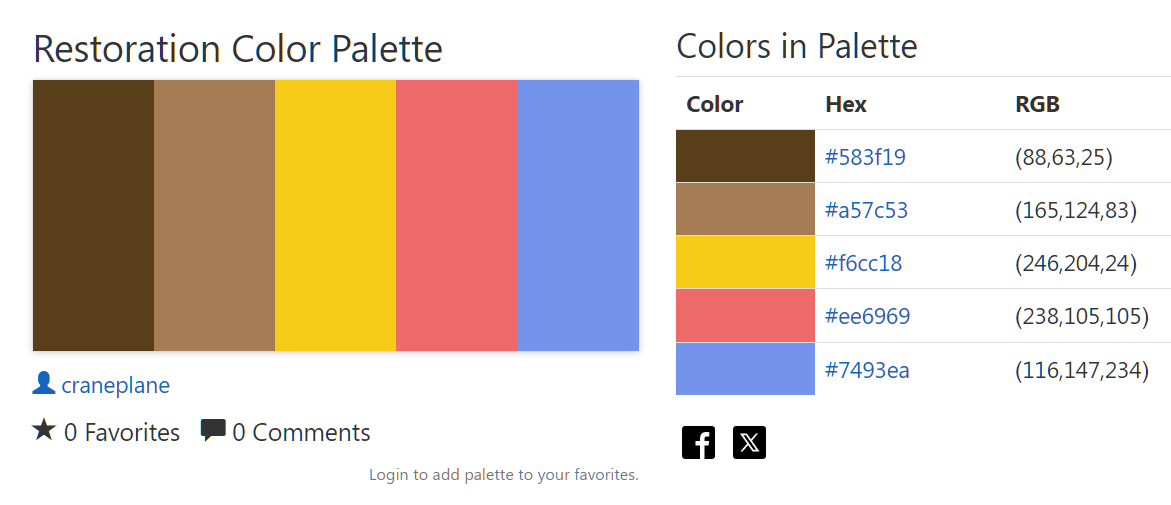Click the 'Login to add palette' text
This screenshot has height=505, width=1171.
pos(503,475)
